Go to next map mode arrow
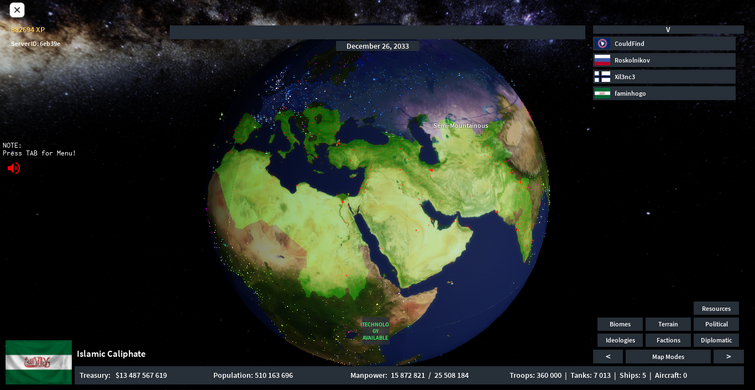This screenshot has height=390, width=755. tap(728, 357)
